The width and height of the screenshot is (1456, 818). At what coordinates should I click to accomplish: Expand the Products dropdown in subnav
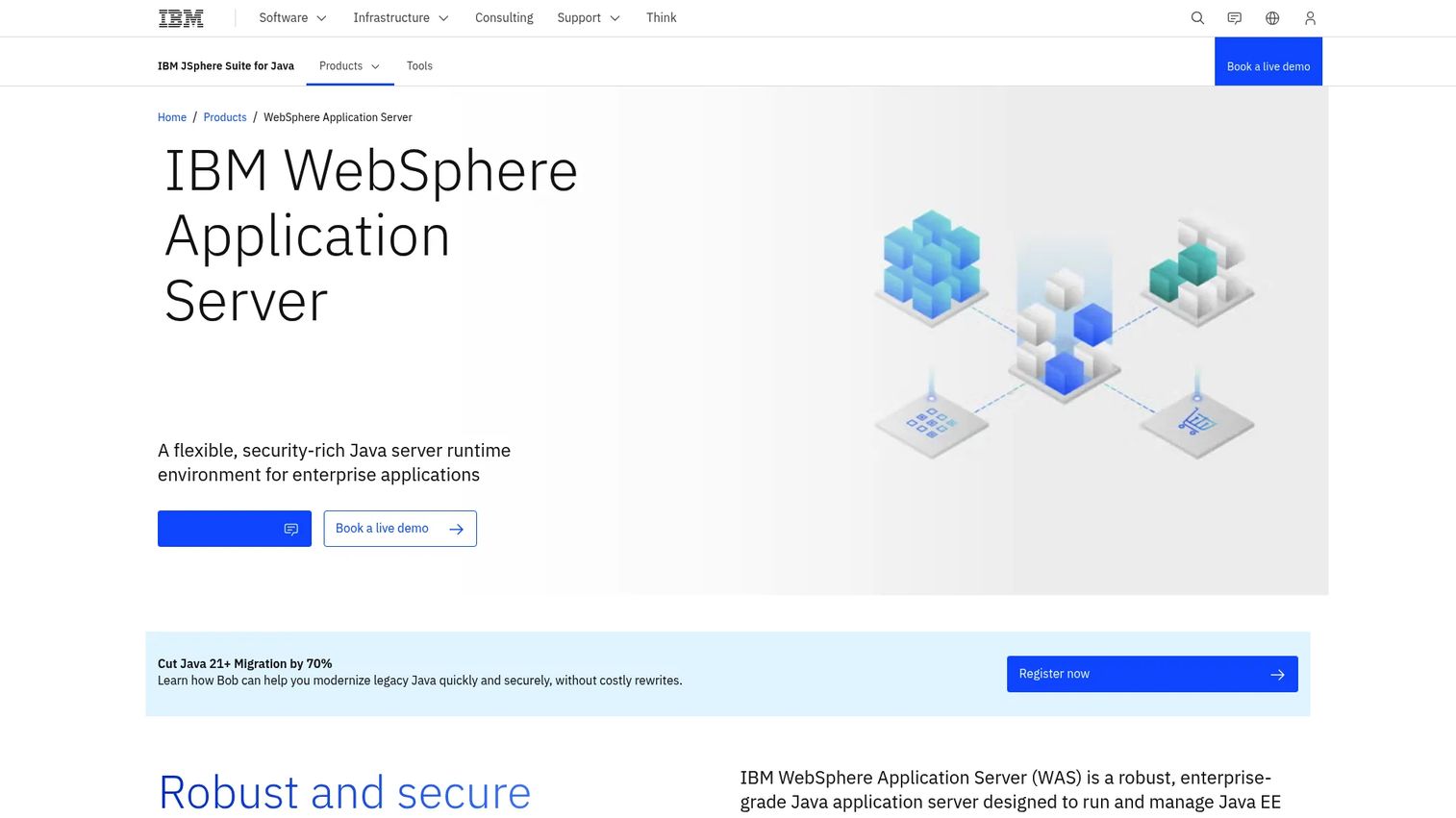coord(350,66)
